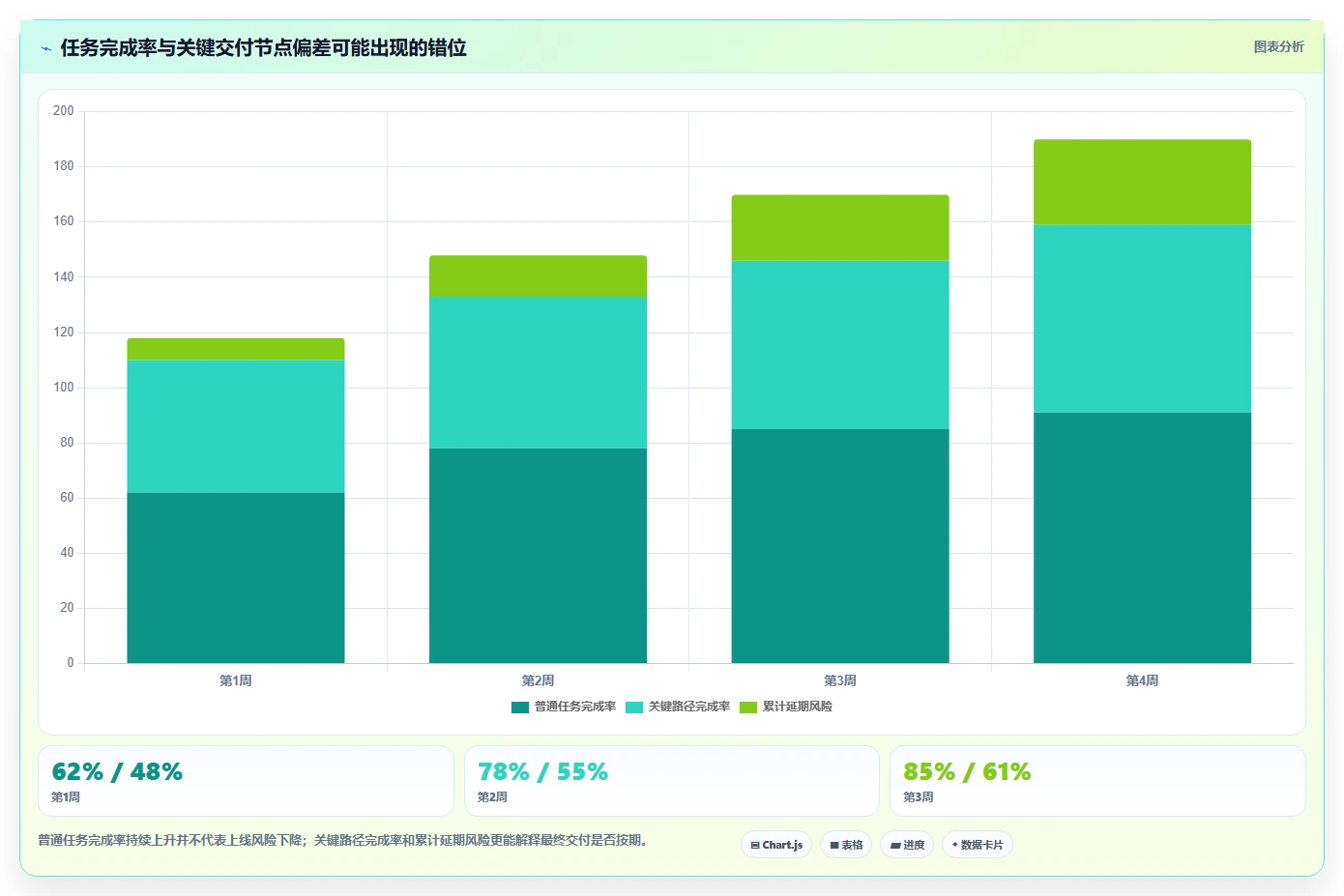Image resolution: width=1344 pixels, height=896 pixels.
Task: Click the 100 y-axis tick label
Action: tap(64, 388)
